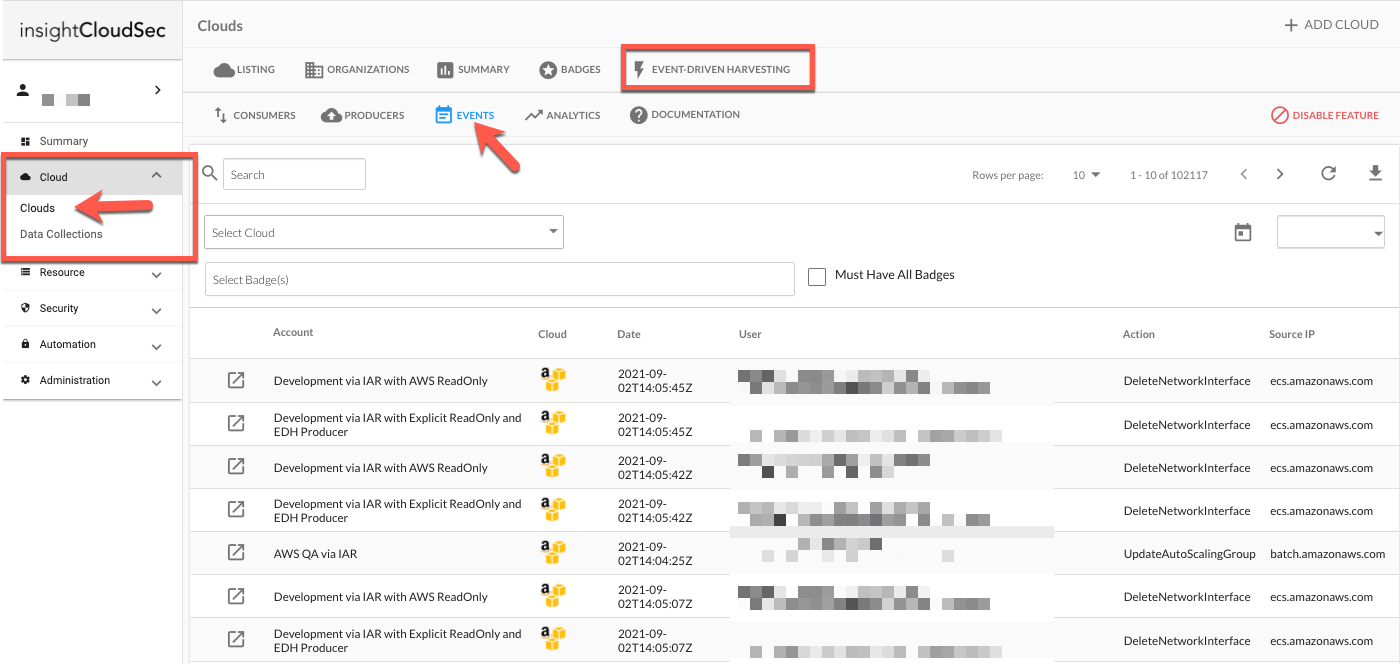
Task: Switch to the Analytics sub-tab
Action: [562, 115]
